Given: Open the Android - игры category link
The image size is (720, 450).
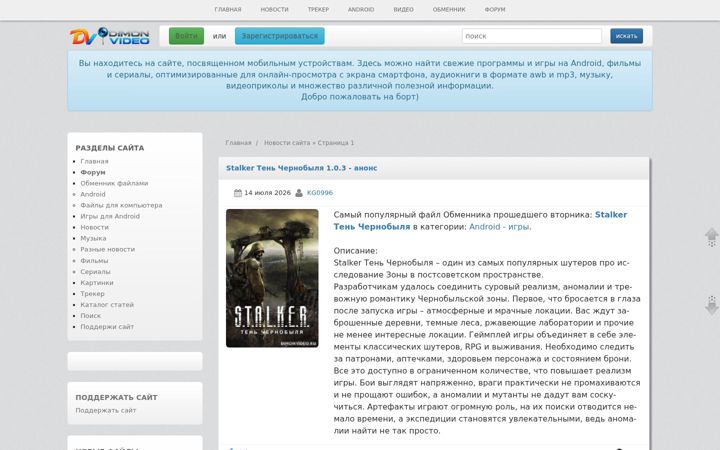Looking at the screenshot, I should tap(499, 227).
